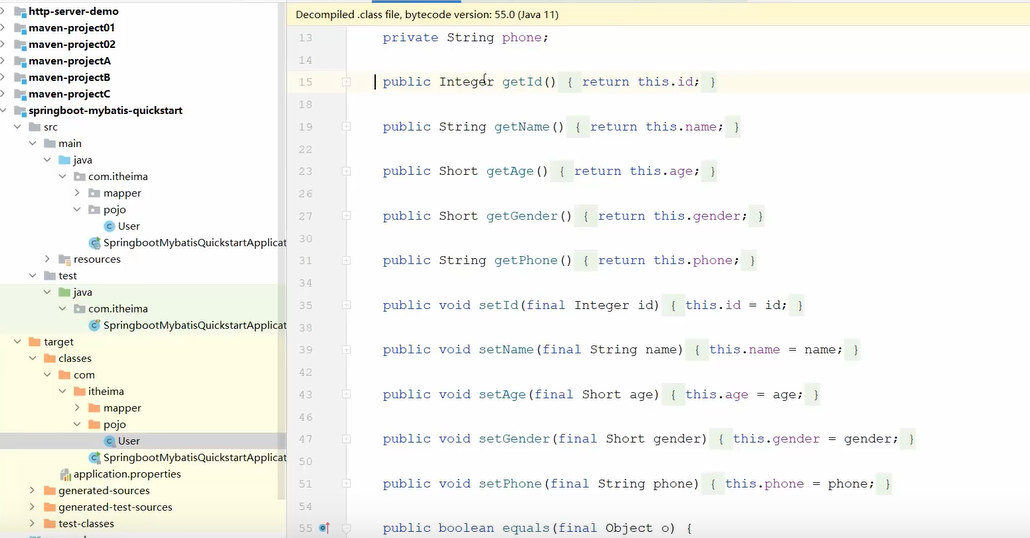Screen dimensions: 1030x538
Task: Toggle fold of getName method on line 19
Action: point(346,127)
